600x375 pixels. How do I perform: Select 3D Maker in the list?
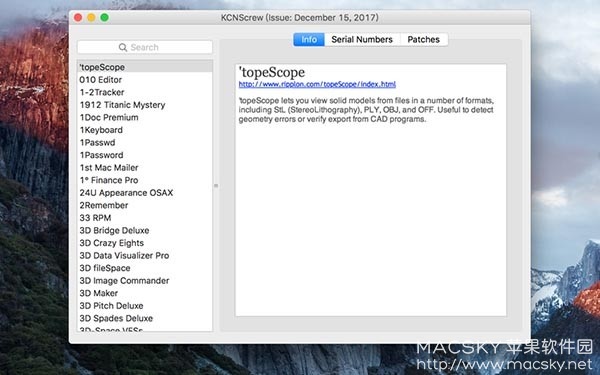click(x=145, y=293)
